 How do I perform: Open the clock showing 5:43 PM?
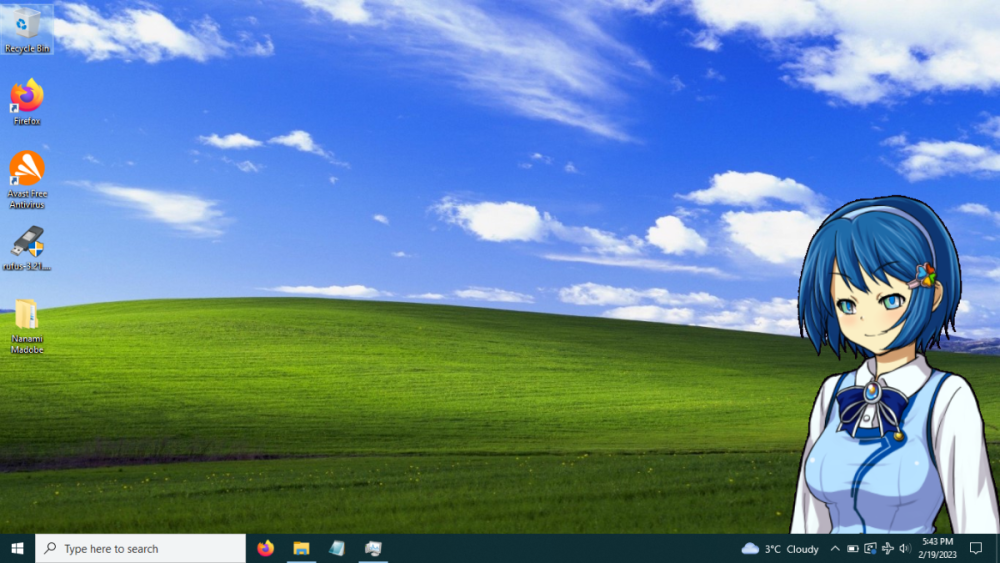[938, 548]
